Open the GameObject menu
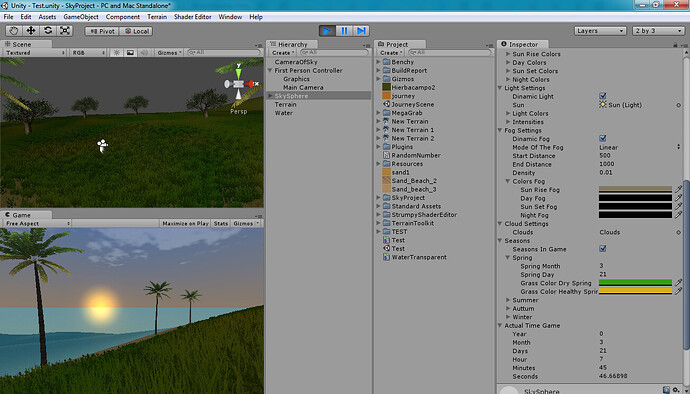The image size is (690, 394). [81, 17]
